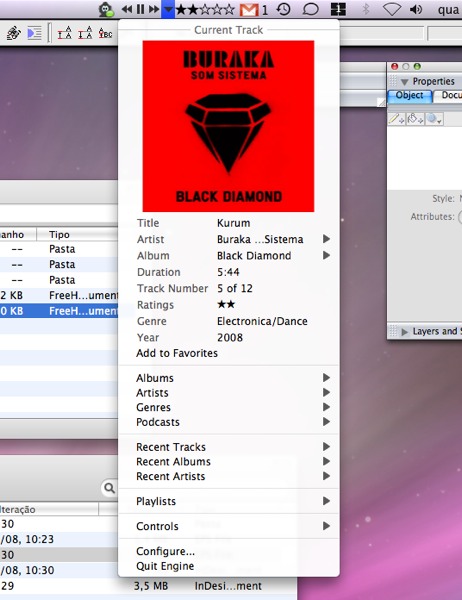
Task: Click globe dropdown icon in Properties panel
Action: (x=434, y=119)
